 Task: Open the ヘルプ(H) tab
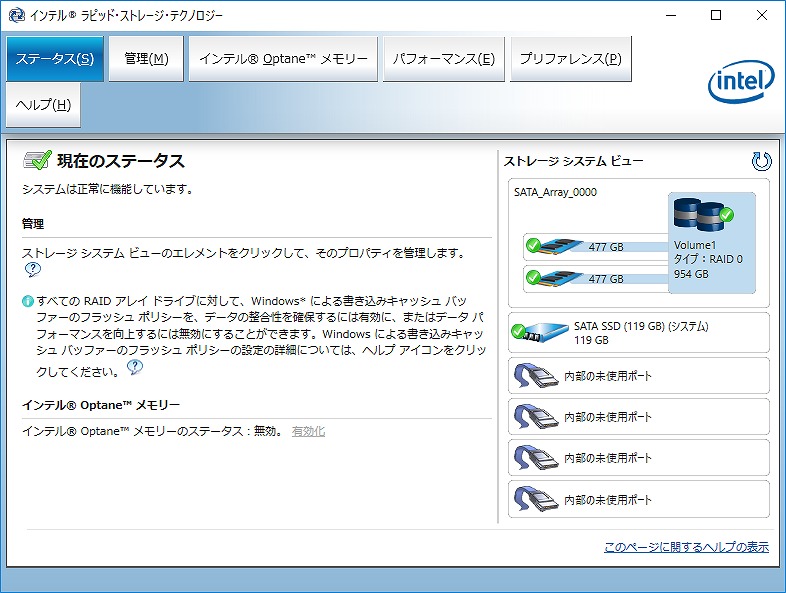pyautogui.click(x=43, y=105)
